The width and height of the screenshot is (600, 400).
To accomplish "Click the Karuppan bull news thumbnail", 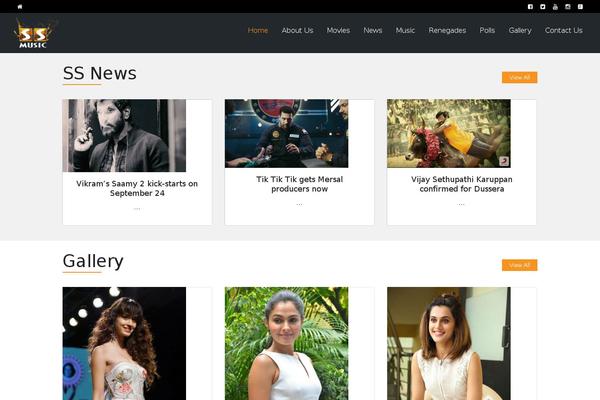I will 449,134.
